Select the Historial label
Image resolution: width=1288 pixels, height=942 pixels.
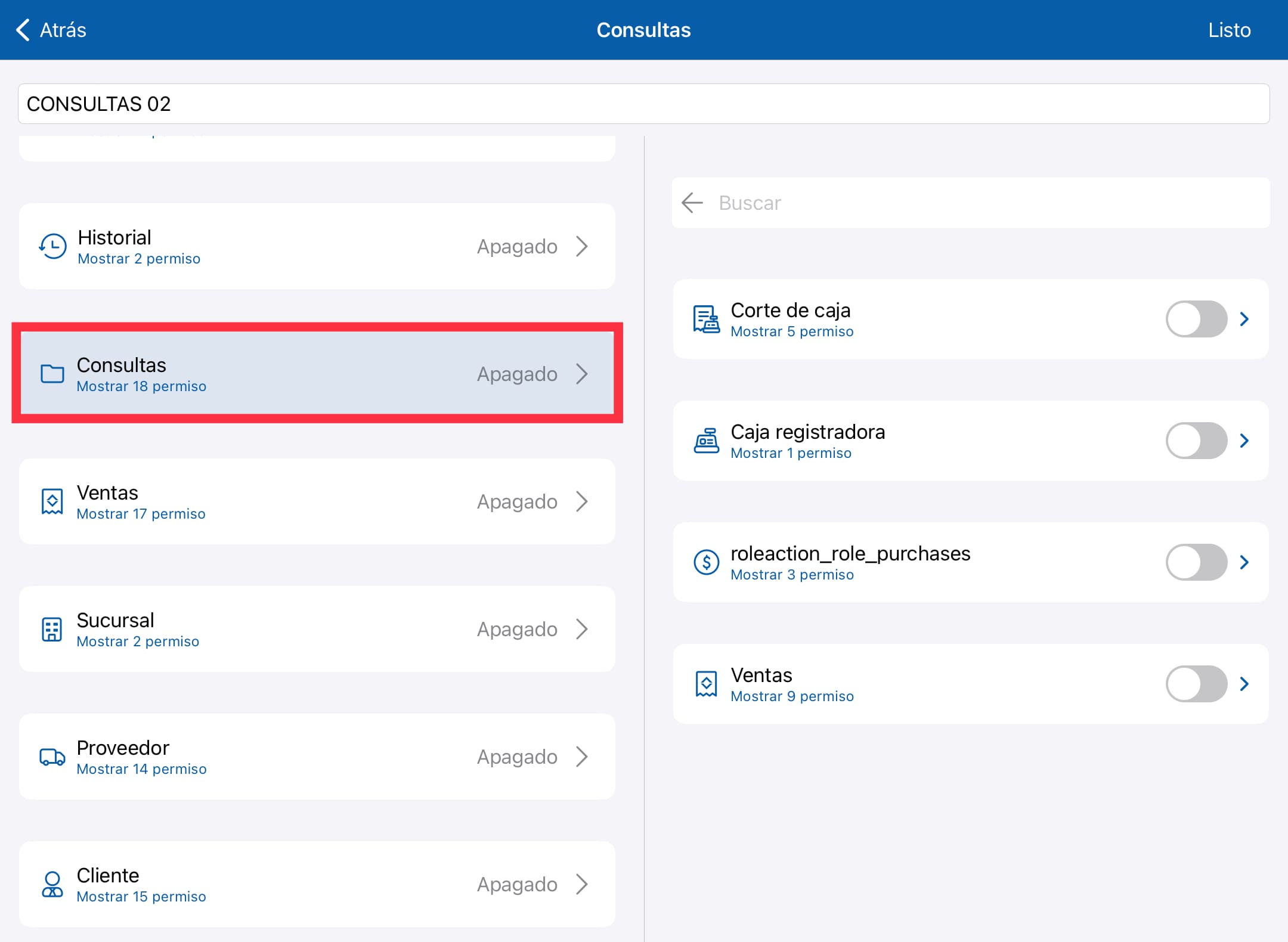pyautogui.click(x=114, y=237)
